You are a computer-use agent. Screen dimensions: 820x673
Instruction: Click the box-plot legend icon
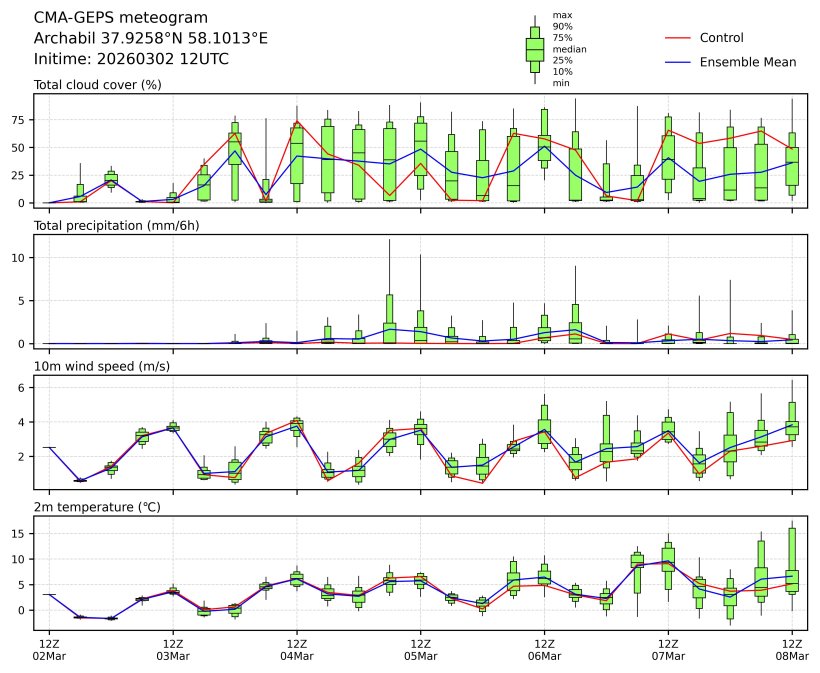534,49
